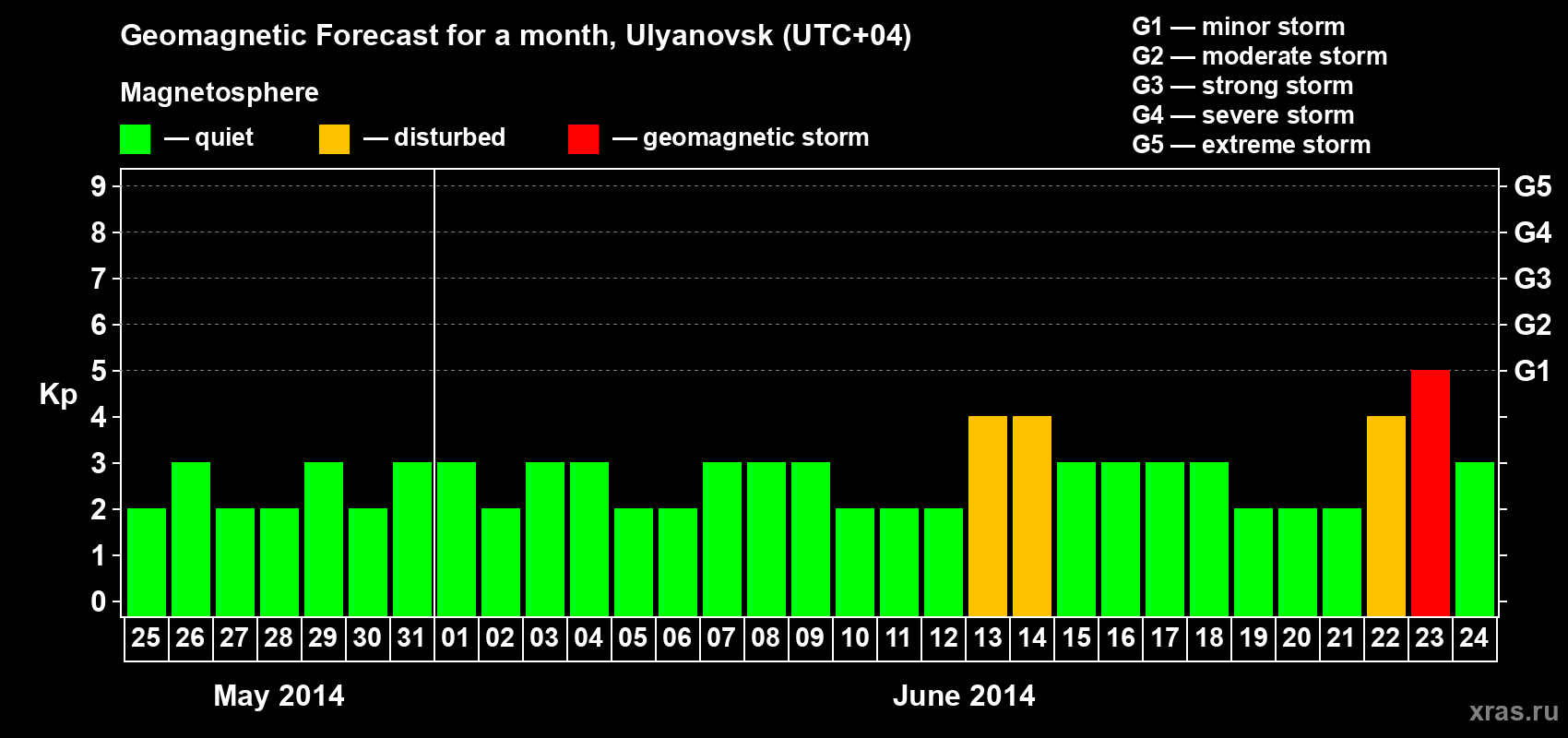Click Kp axis value 0
The image size is (1568, 738).
click(x=99, y=601)
